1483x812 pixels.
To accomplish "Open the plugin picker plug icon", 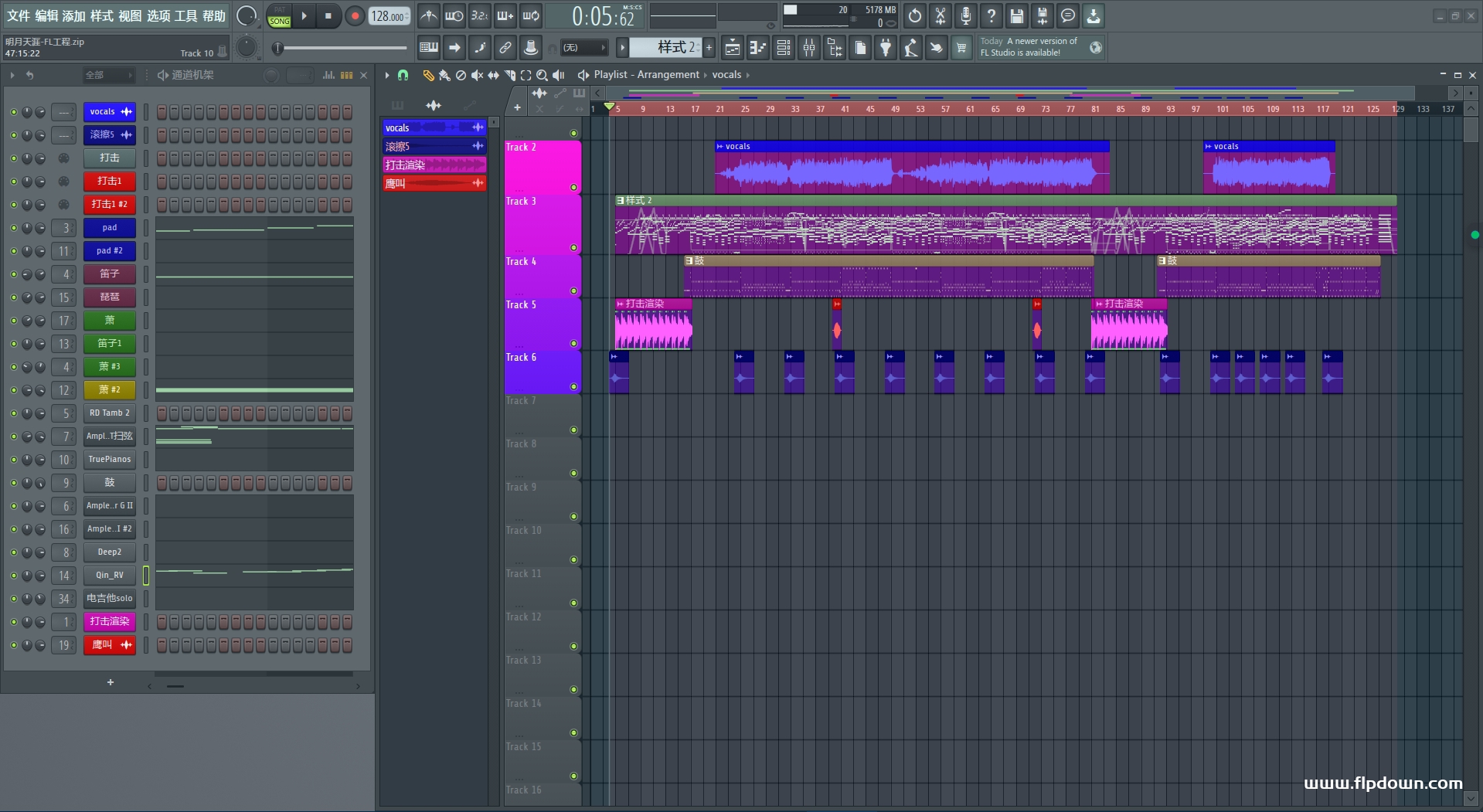I will coord(886,48).
